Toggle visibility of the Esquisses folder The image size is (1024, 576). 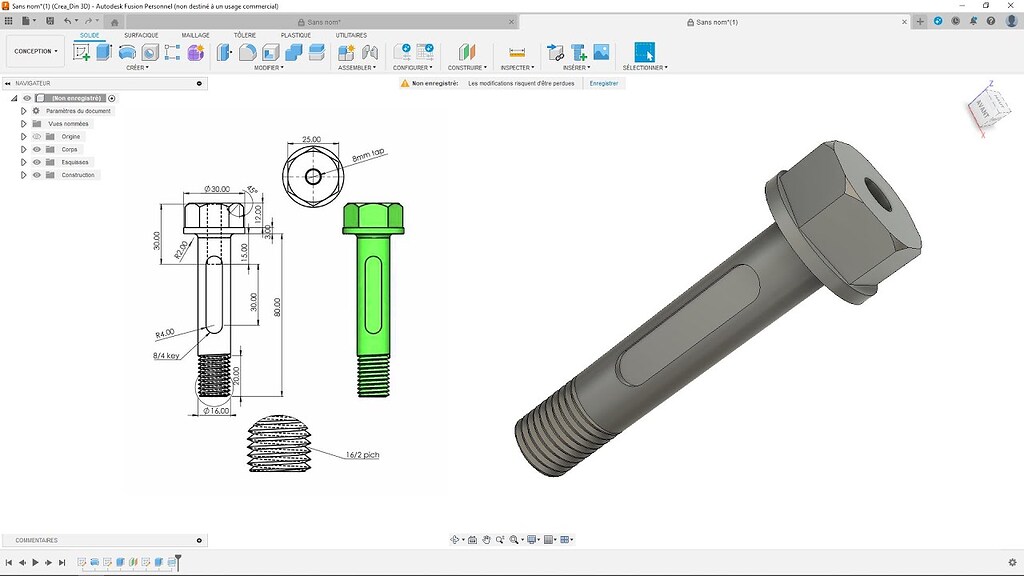[x=37, y=162]
